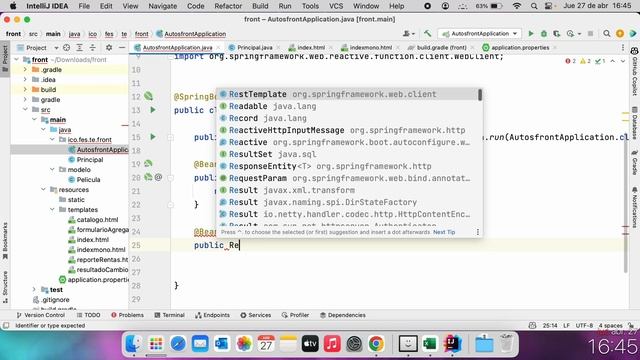Click Next Tip link in completion popup
The image size is (640, 360).
444,232
